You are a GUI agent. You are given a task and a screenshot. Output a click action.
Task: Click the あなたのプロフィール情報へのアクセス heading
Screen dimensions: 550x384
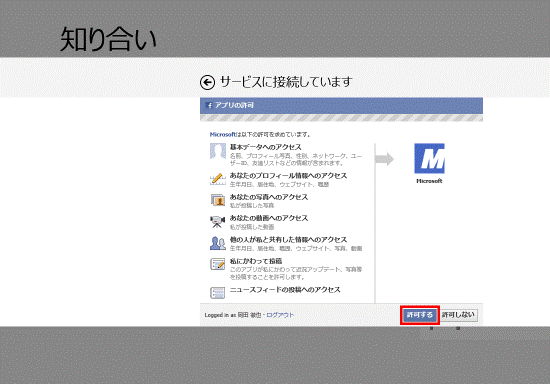(288, 176)
